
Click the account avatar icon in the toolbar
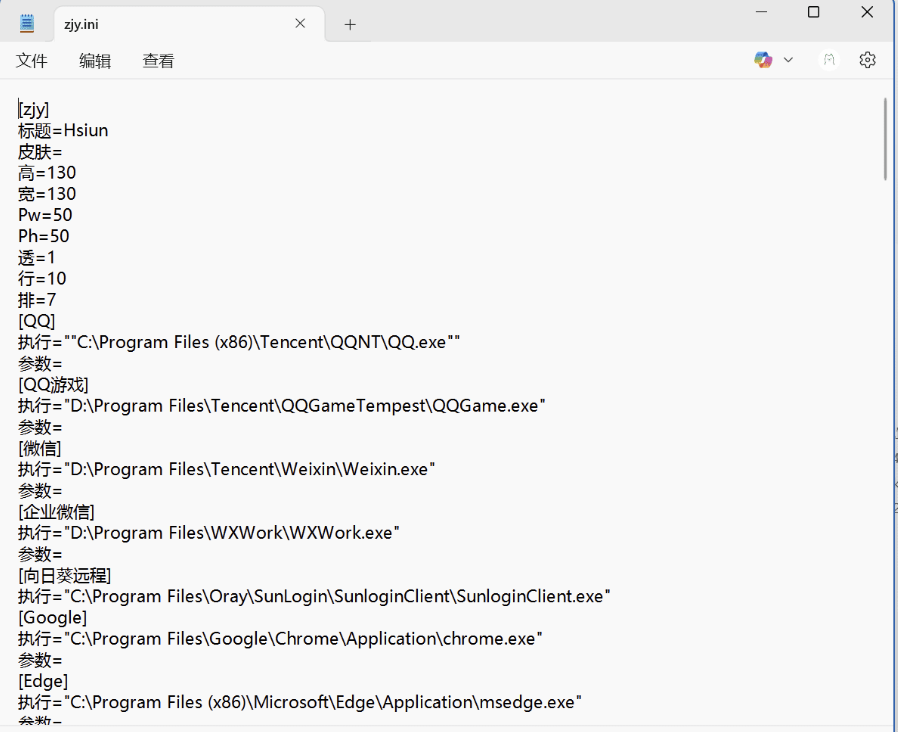828,59
